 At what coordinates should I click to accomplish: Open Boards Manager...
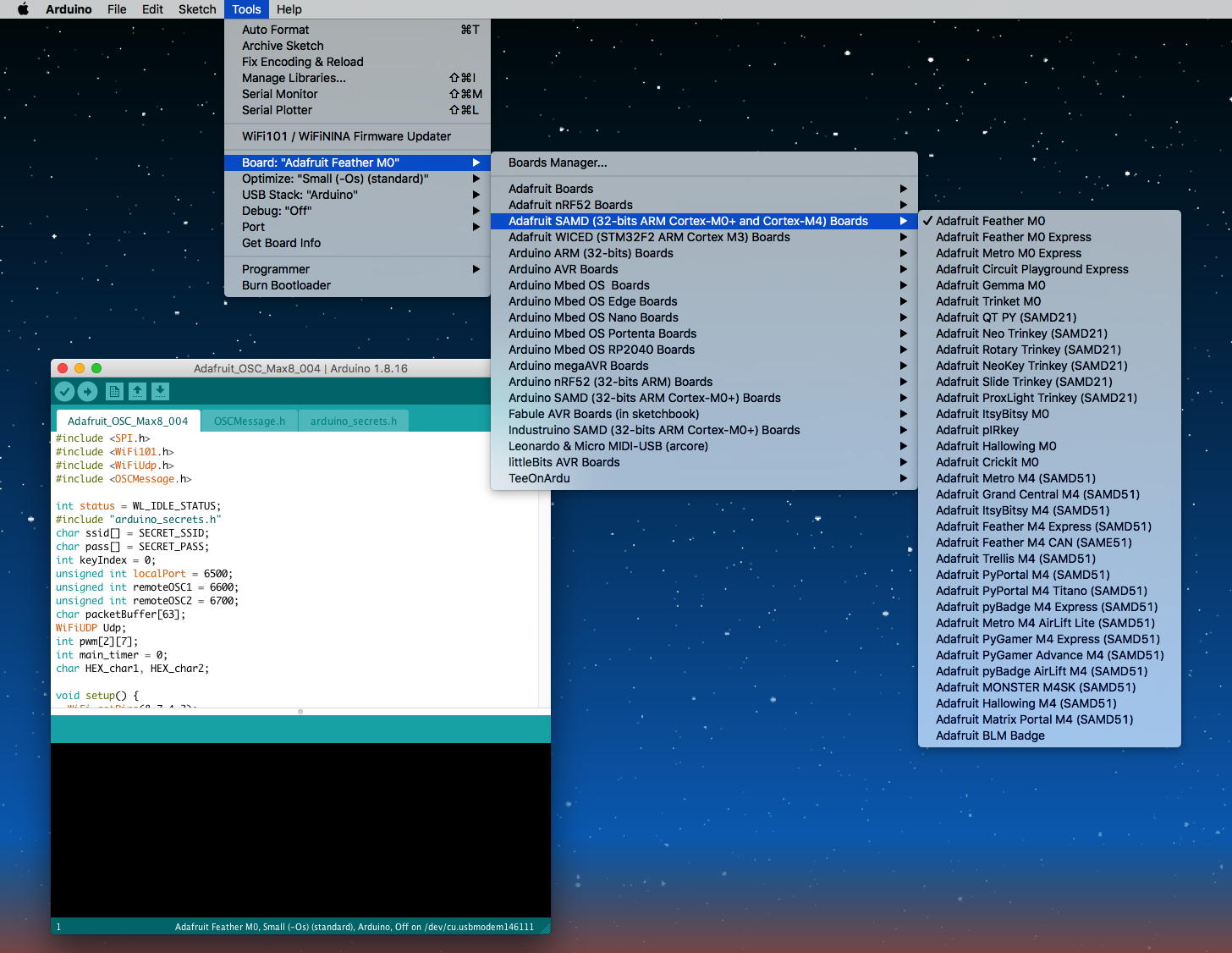pos(558,163)
